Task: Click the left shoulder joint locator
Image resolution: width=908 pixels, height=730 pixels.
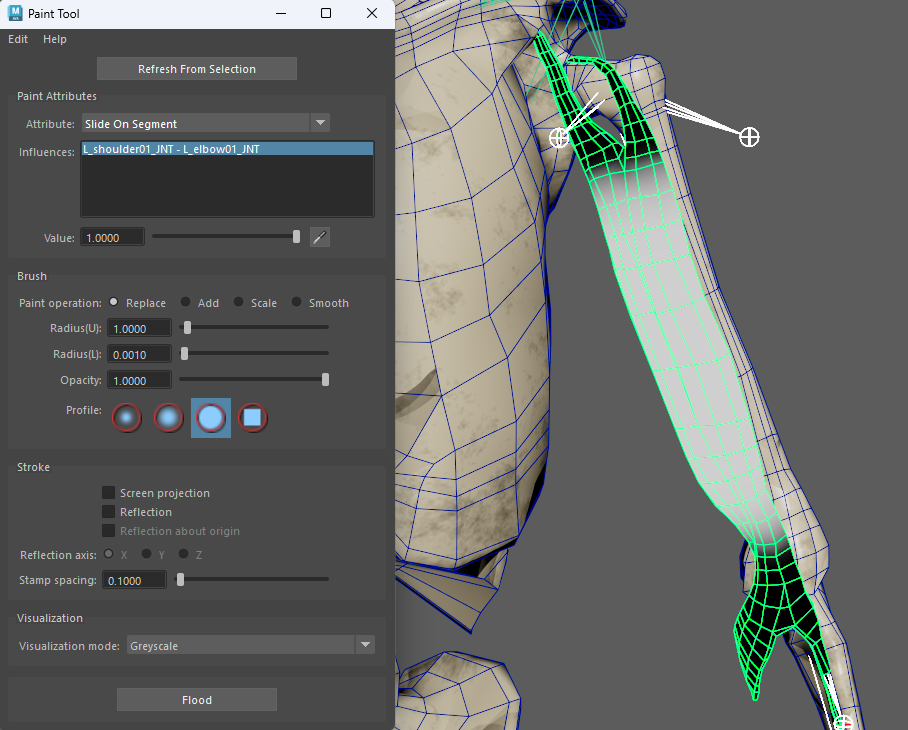Action: tap(560, 137)
